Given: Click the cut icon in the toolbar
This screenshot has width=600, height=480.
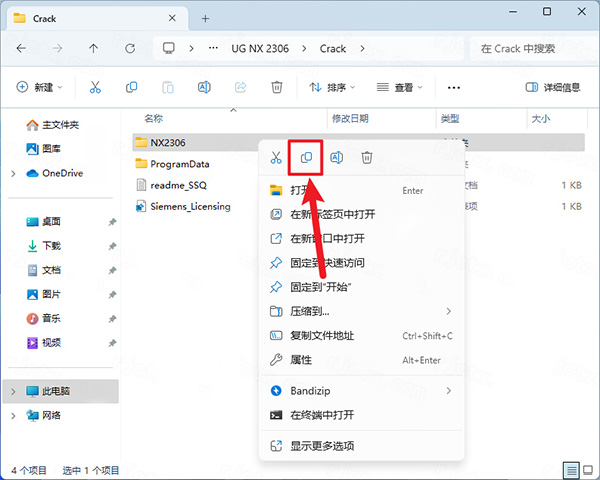Looking at the screenshot, I should pos(95,87).
